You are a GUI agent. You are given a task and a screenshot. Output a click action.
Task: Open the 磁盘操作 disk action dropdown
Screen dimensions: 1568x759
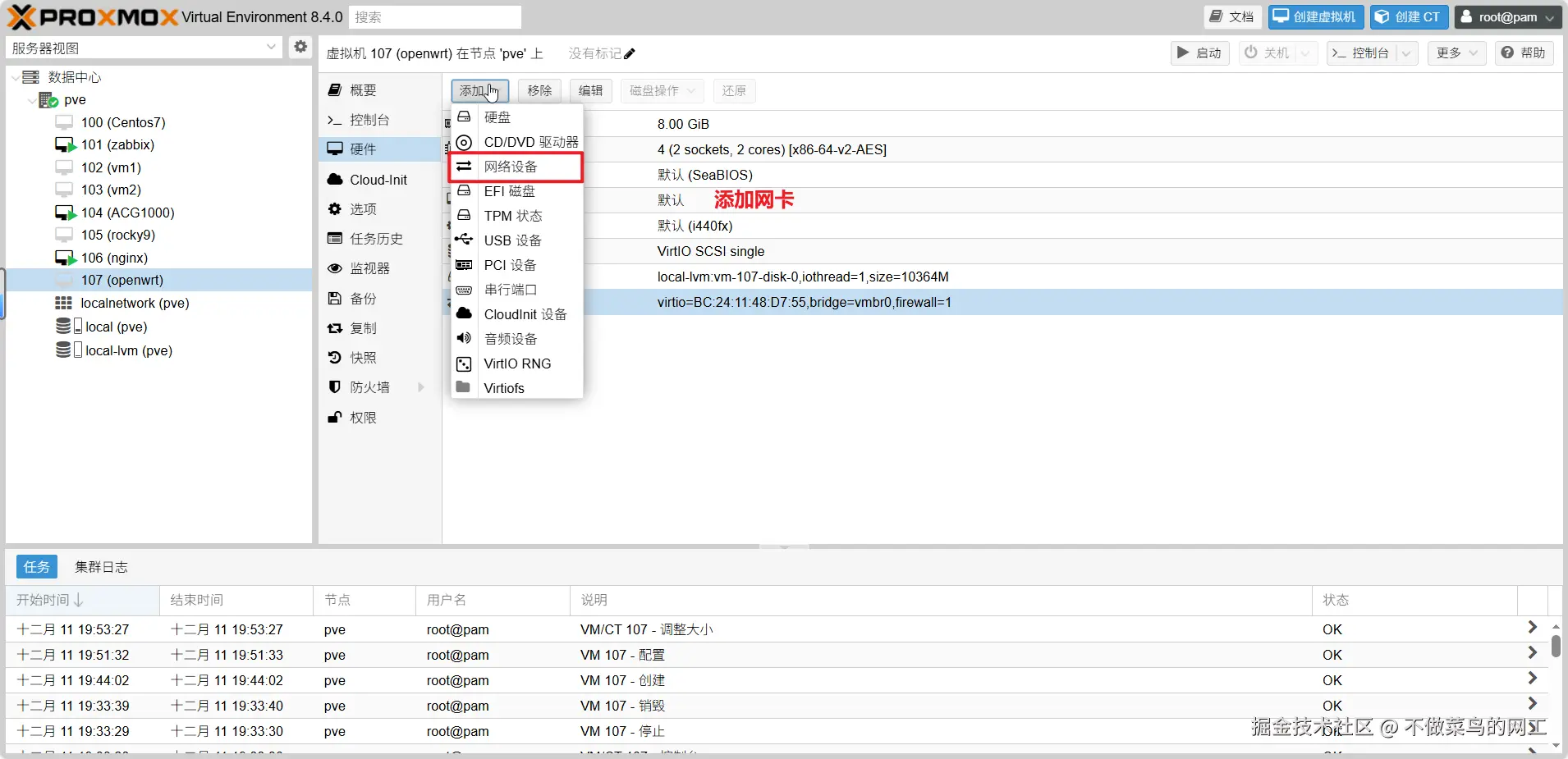(663, 91)
